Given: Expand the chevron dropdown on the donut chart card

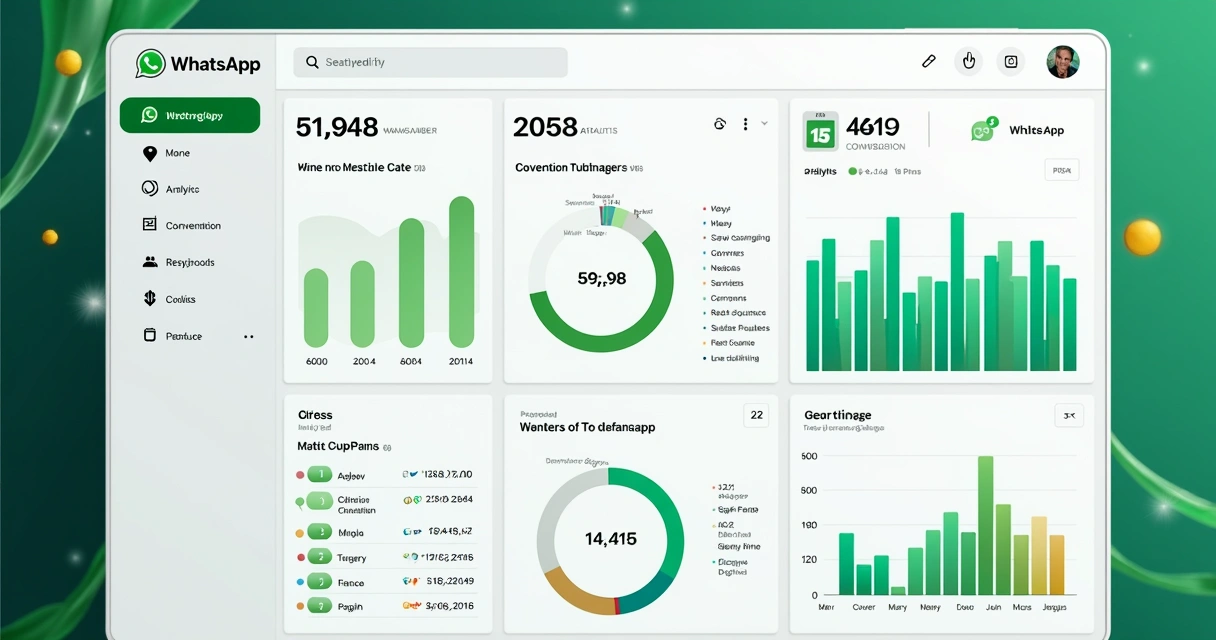Looking at the screenshot, I should pyautogui.click(x=765, y=122).
